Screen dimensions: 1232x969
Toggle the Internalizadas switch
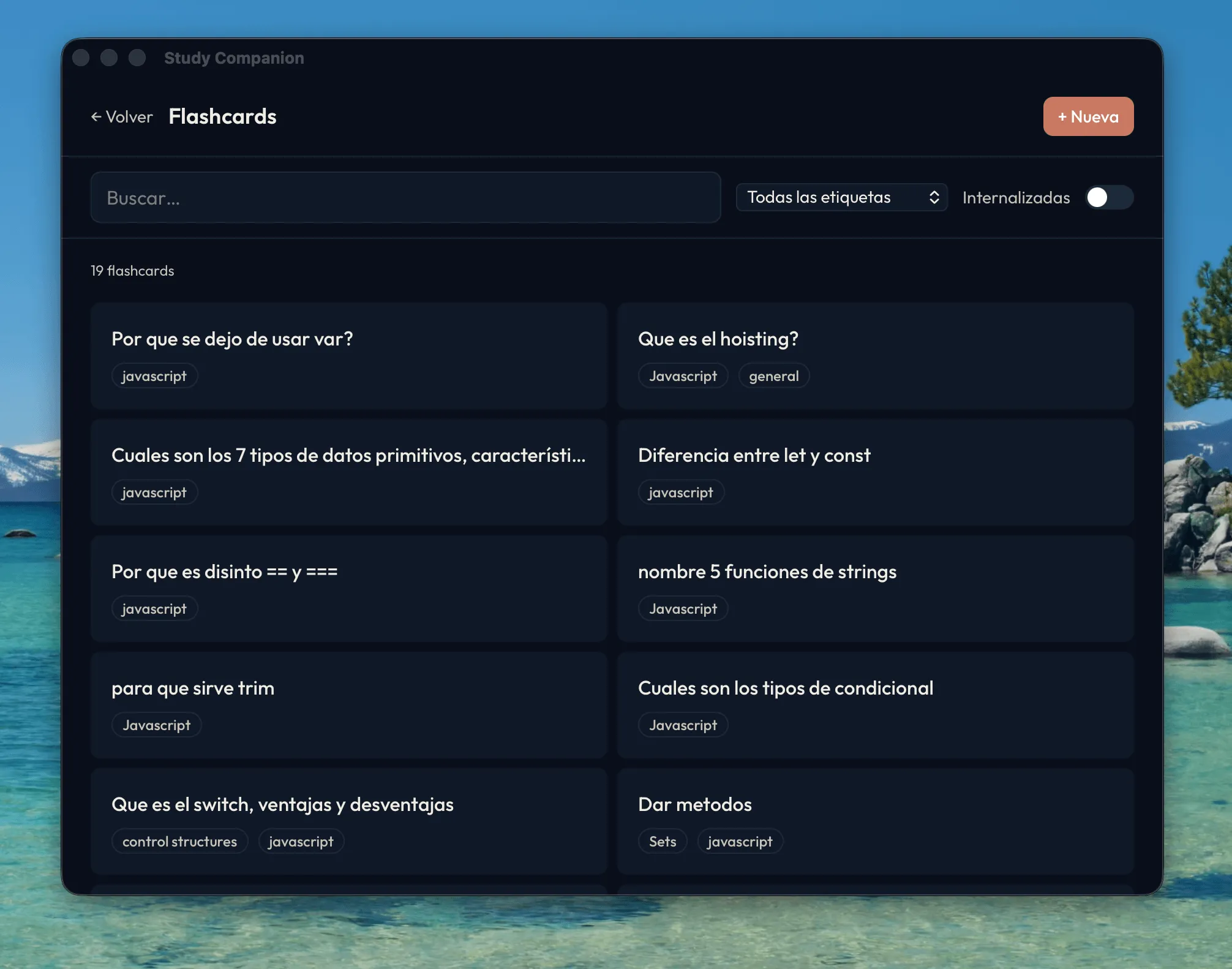[x=1109, y=197]
